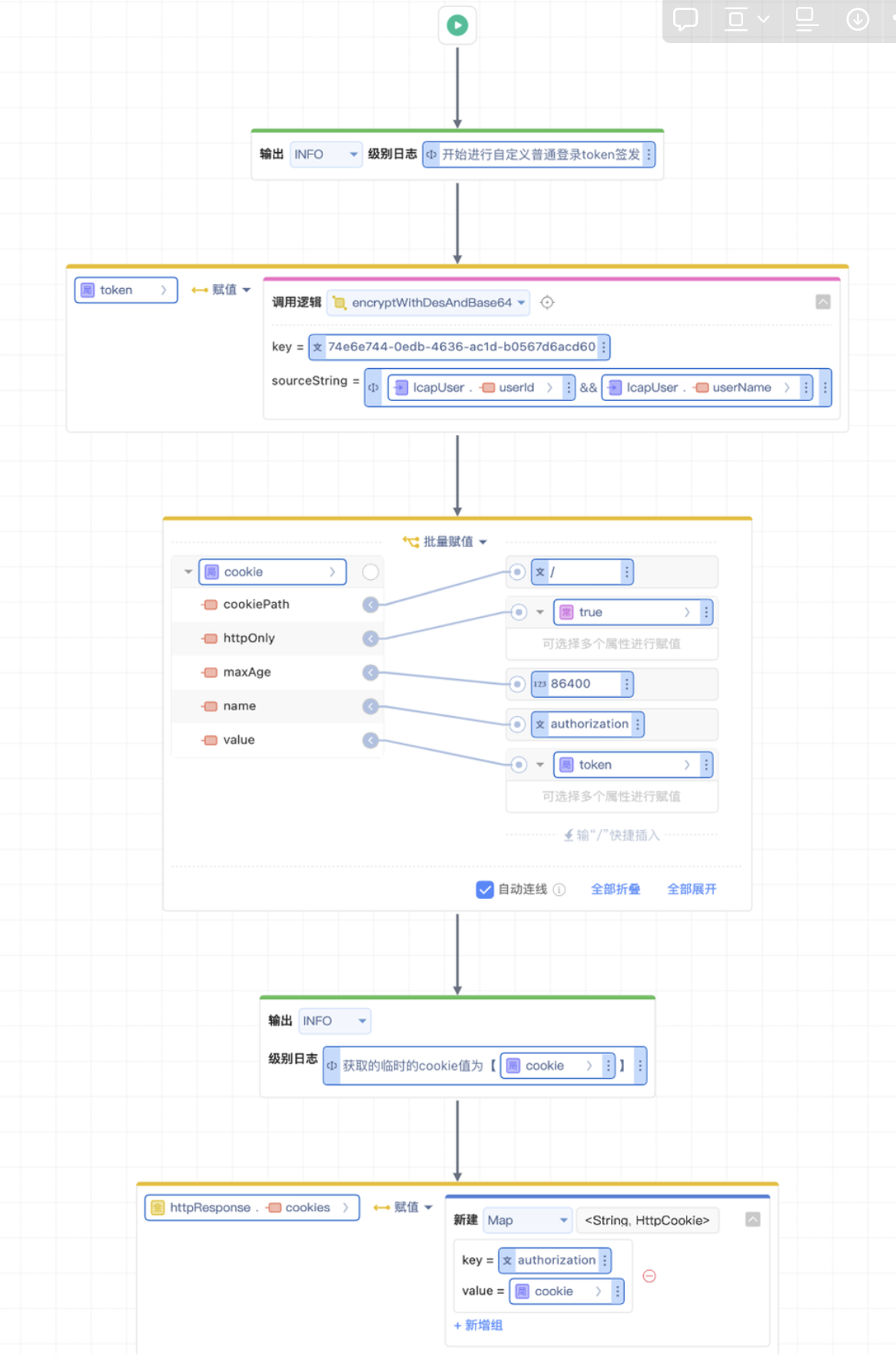Open the token variable selector
The height and width of the screenshot is (1363, 896).
coord(126,290)
